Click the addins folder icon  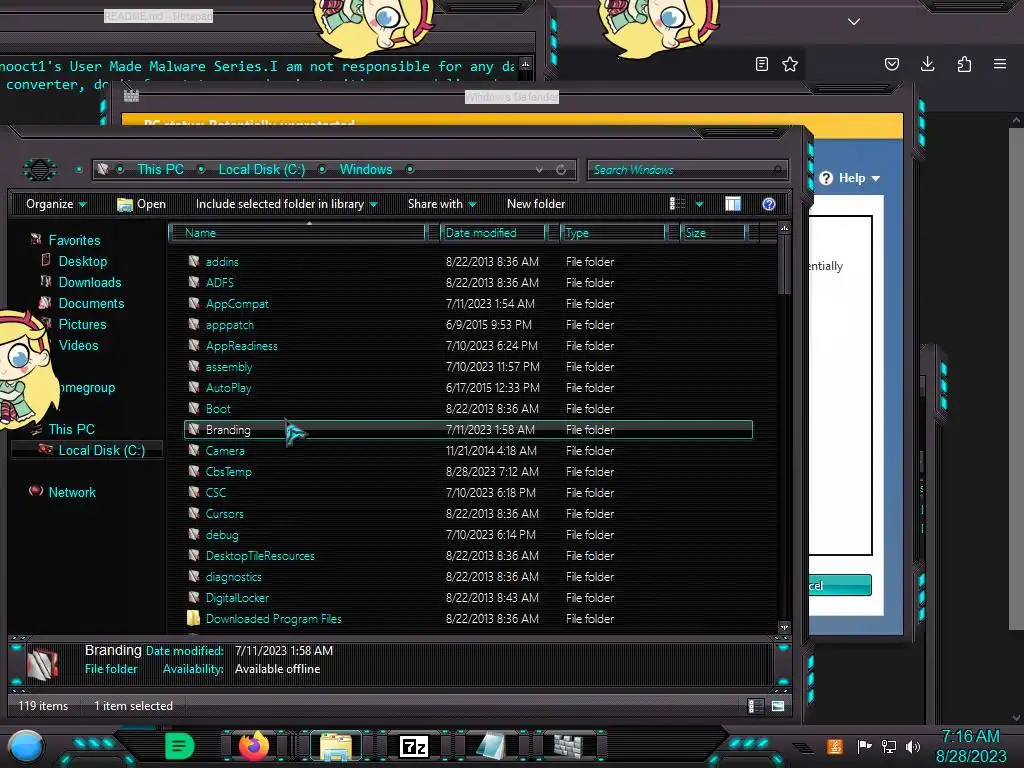click(193, 261)
